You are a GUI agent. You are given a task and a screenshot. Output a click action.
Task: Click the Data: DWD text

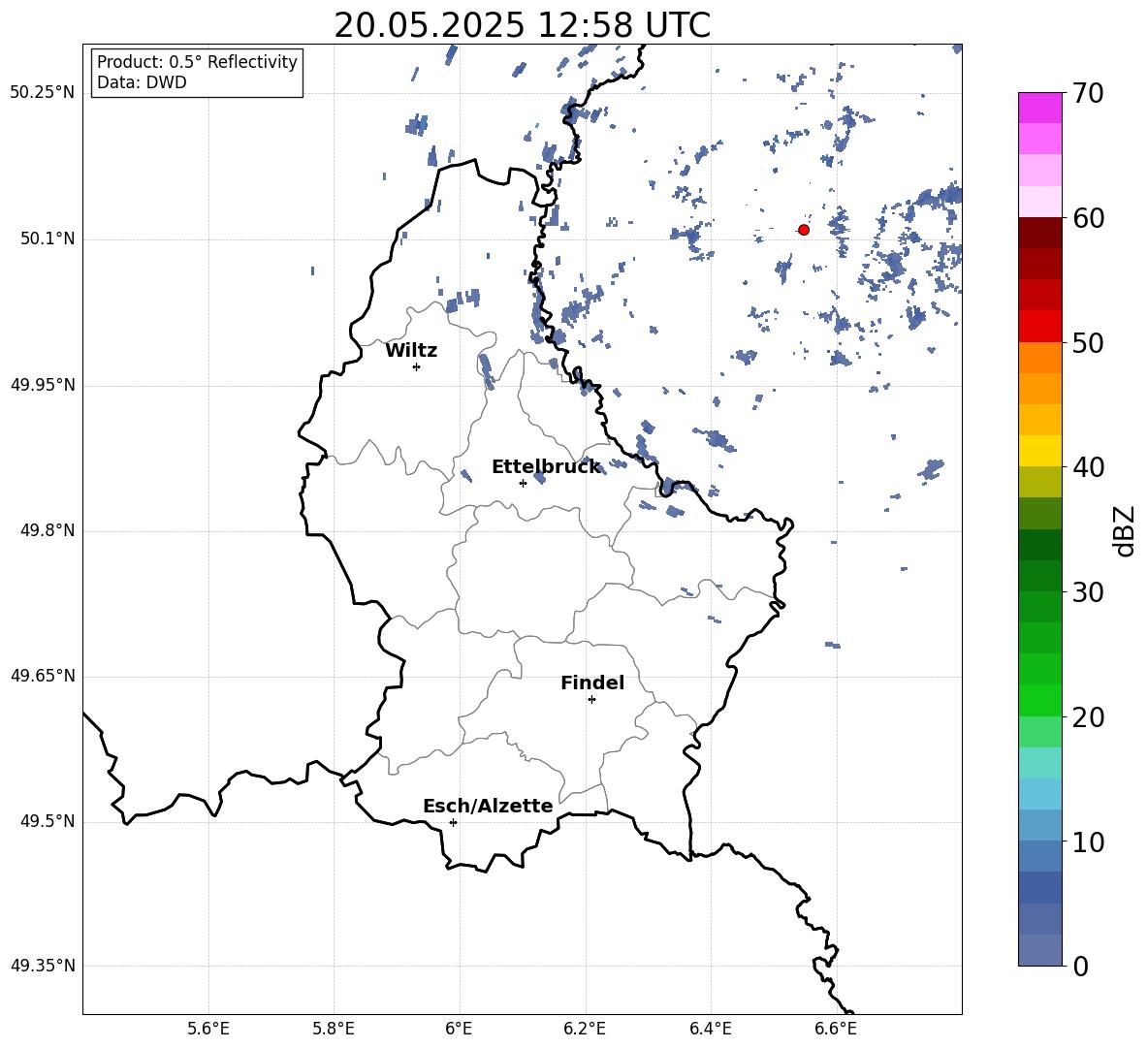pos(142,82)
